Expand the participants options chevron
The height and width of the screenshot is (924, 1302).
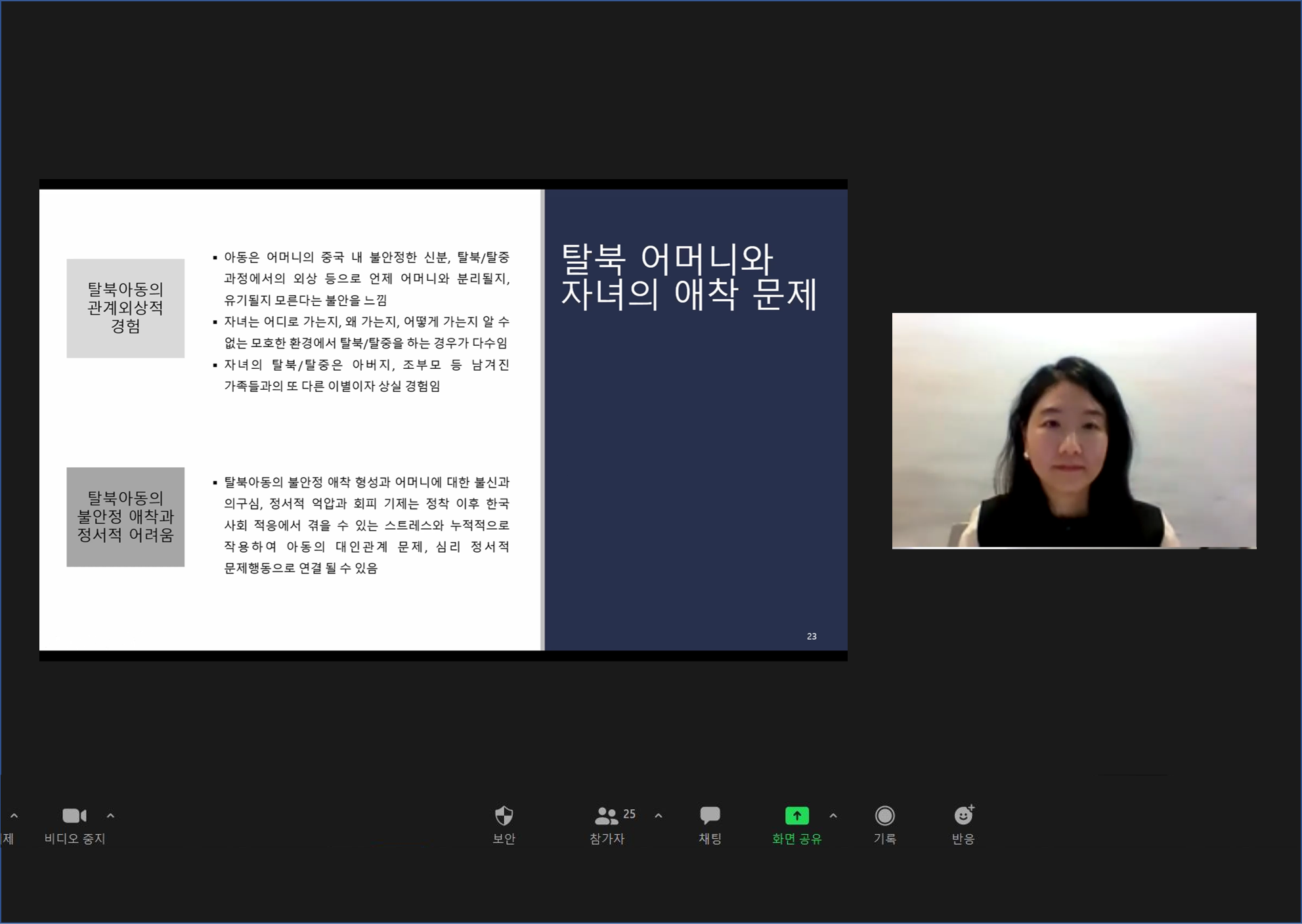tap(659, 816)
